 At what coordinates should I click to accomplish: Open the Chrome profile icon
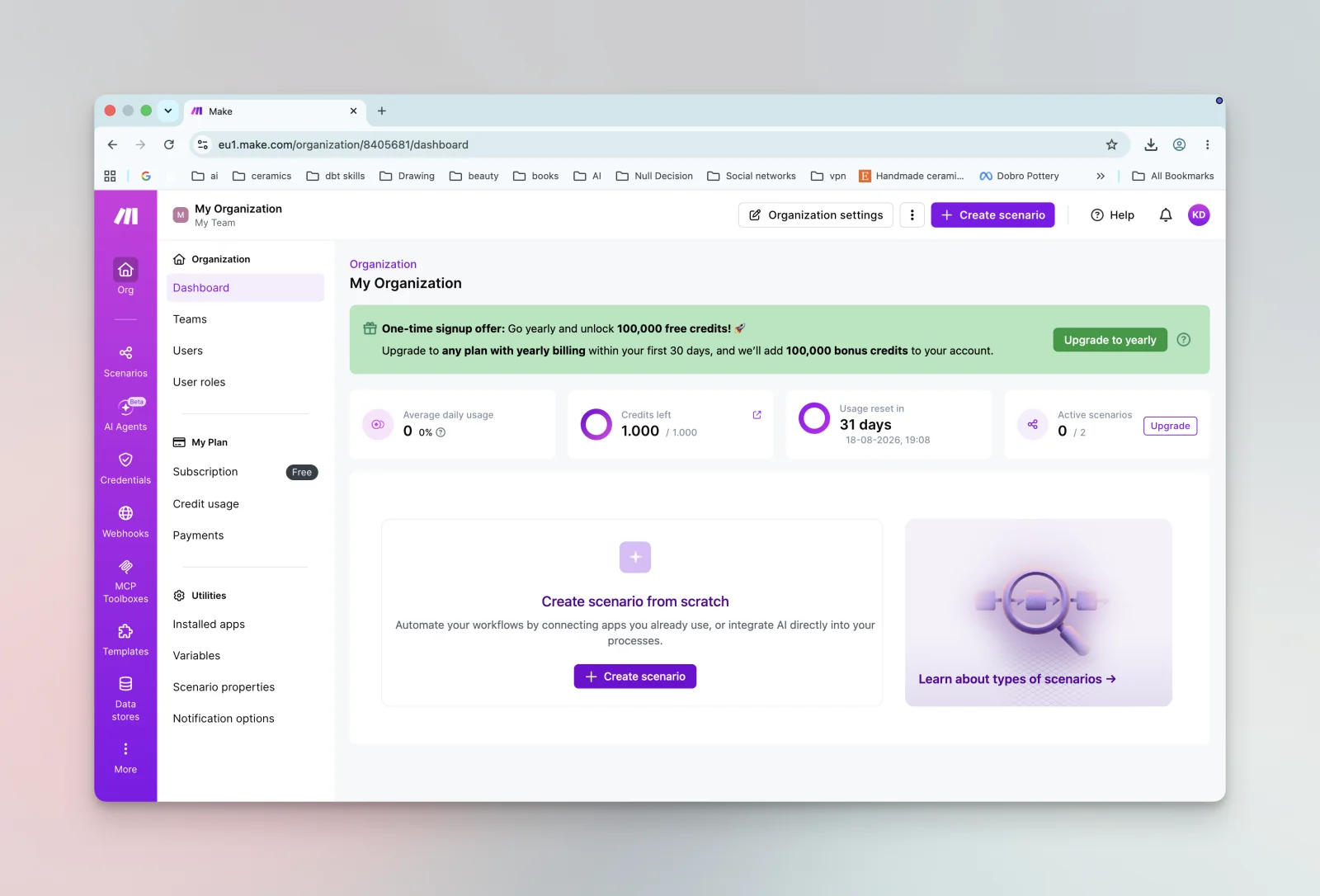pos(1180,144)
